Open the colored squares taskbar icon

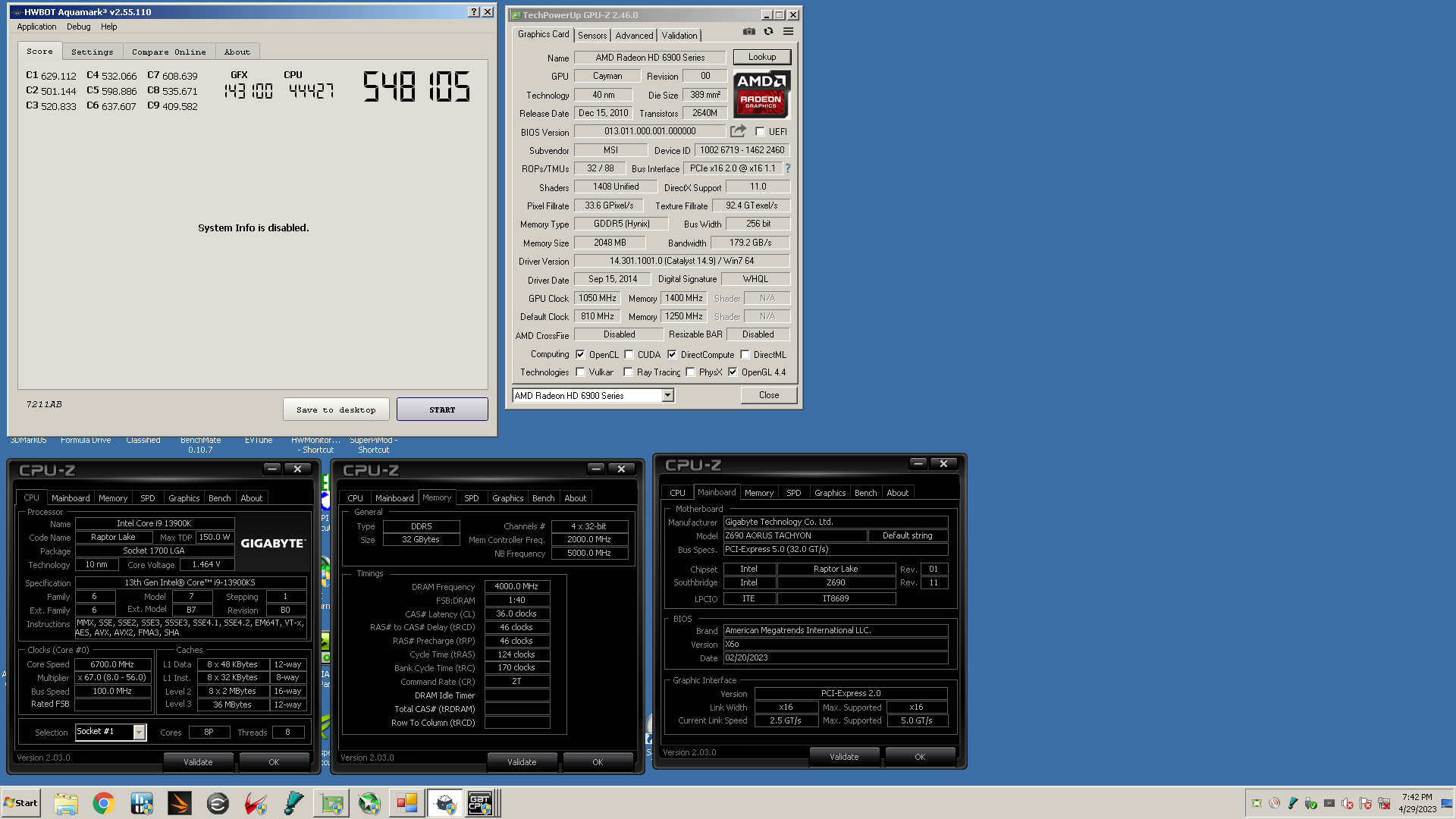click(407, 803)
